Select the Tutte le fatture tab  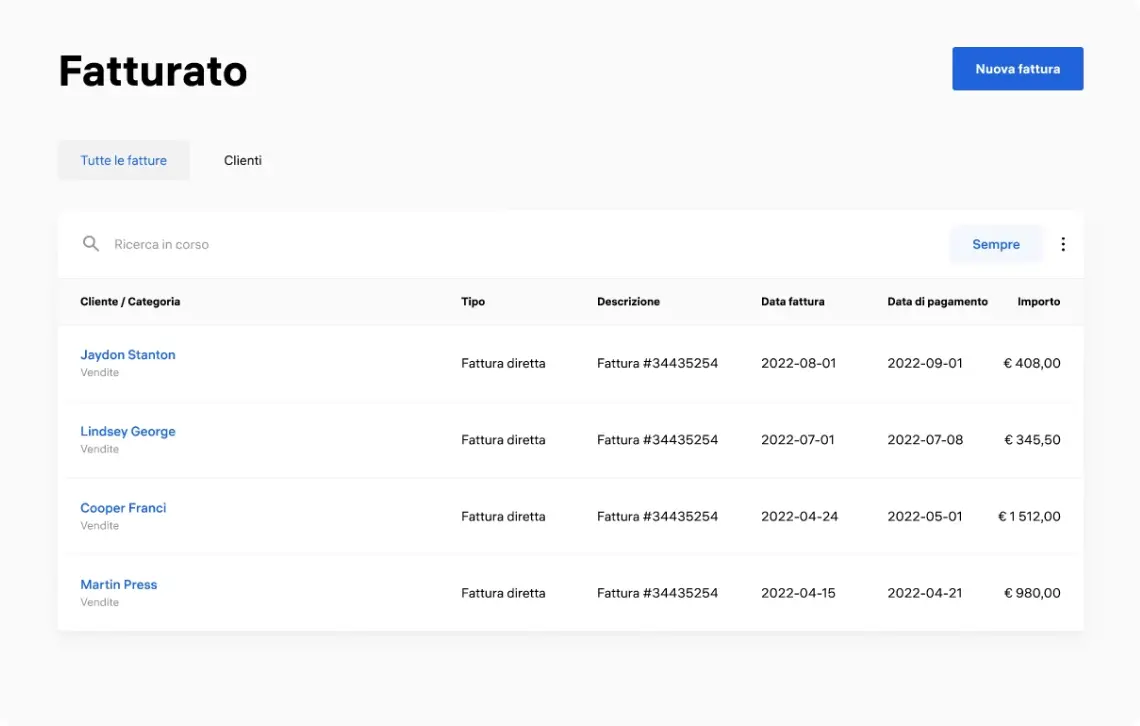(x=123, y=160)
